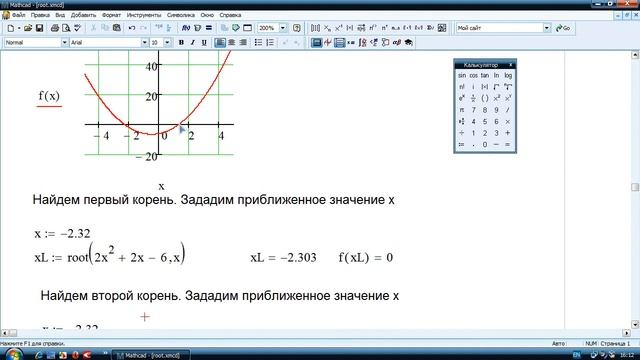Insert cos from Calculator palette
Image resolution: width=640 pixels, height=360 pixels.
point(473,76)
